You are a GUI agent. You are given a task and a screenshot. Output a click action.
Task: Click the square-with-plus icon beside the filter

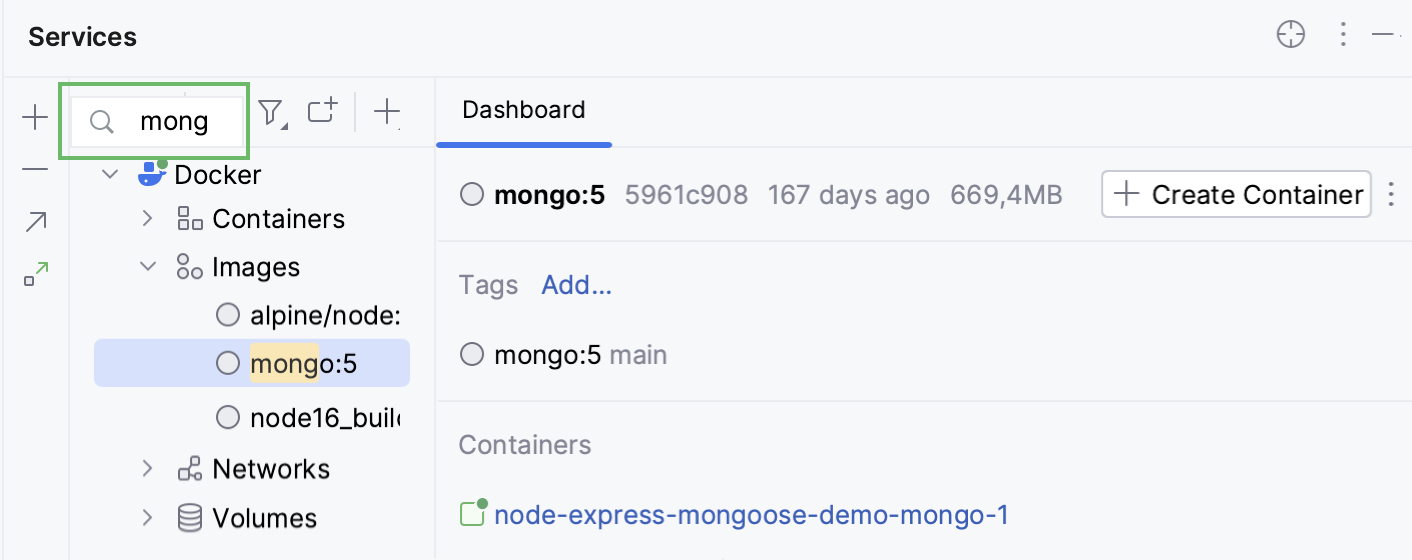[x=322, y=112]
